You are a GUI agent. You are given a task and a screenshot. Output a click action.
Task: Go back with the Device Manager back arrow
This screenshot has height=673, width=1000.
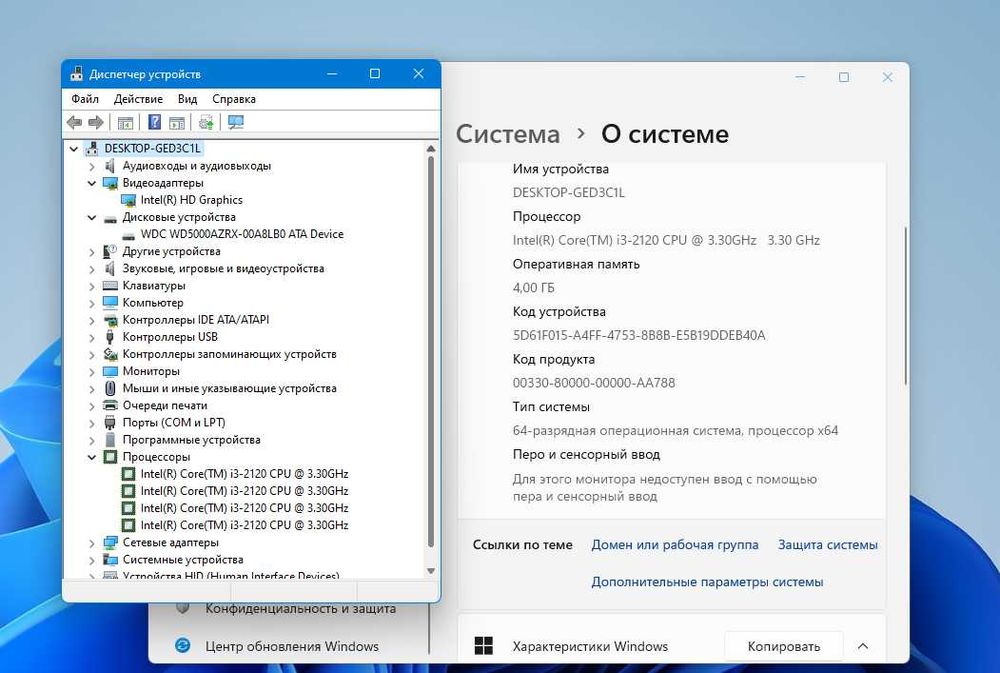click(74, 122)
